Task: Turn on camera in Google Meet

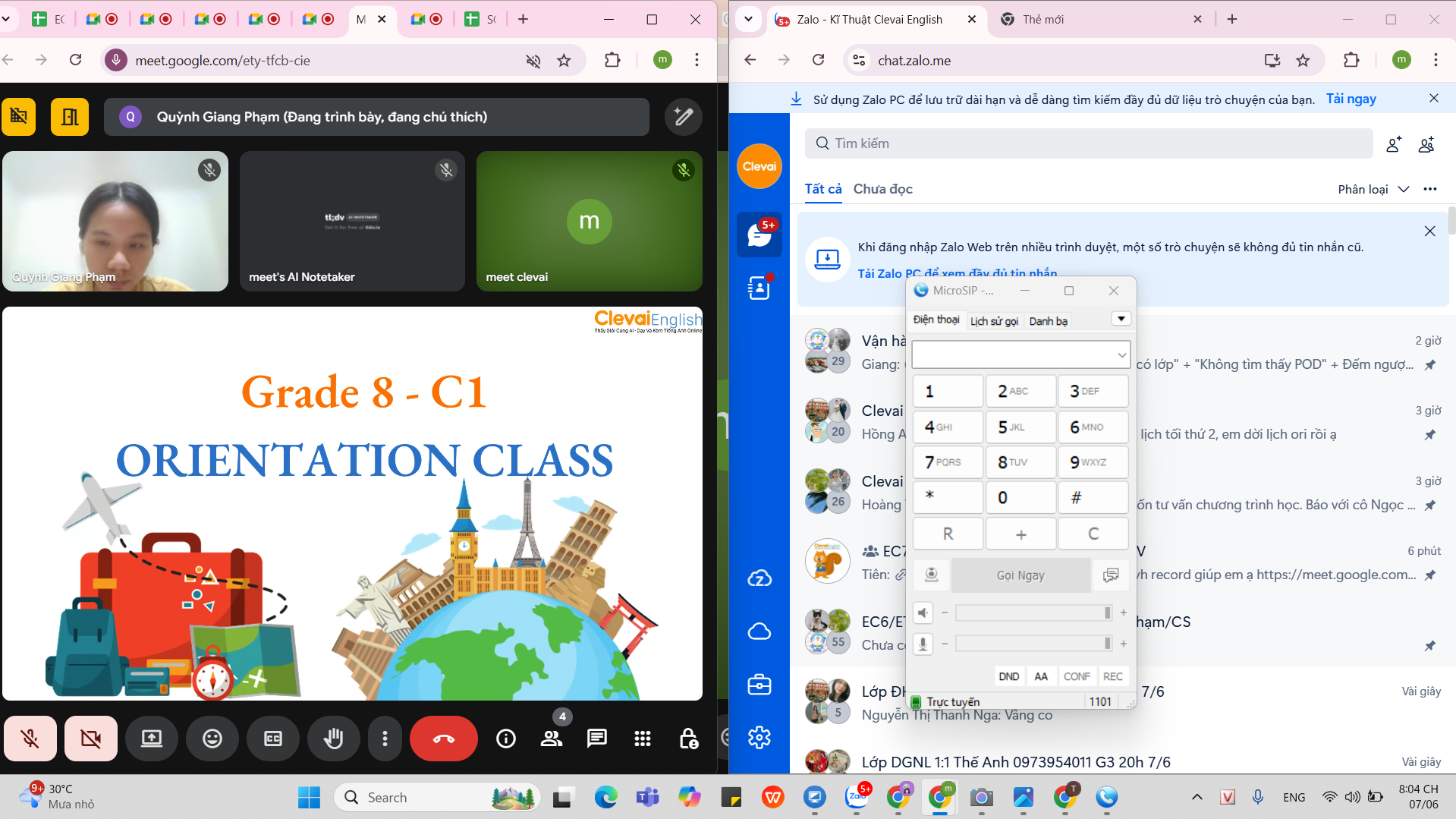Action: [91, 738]
